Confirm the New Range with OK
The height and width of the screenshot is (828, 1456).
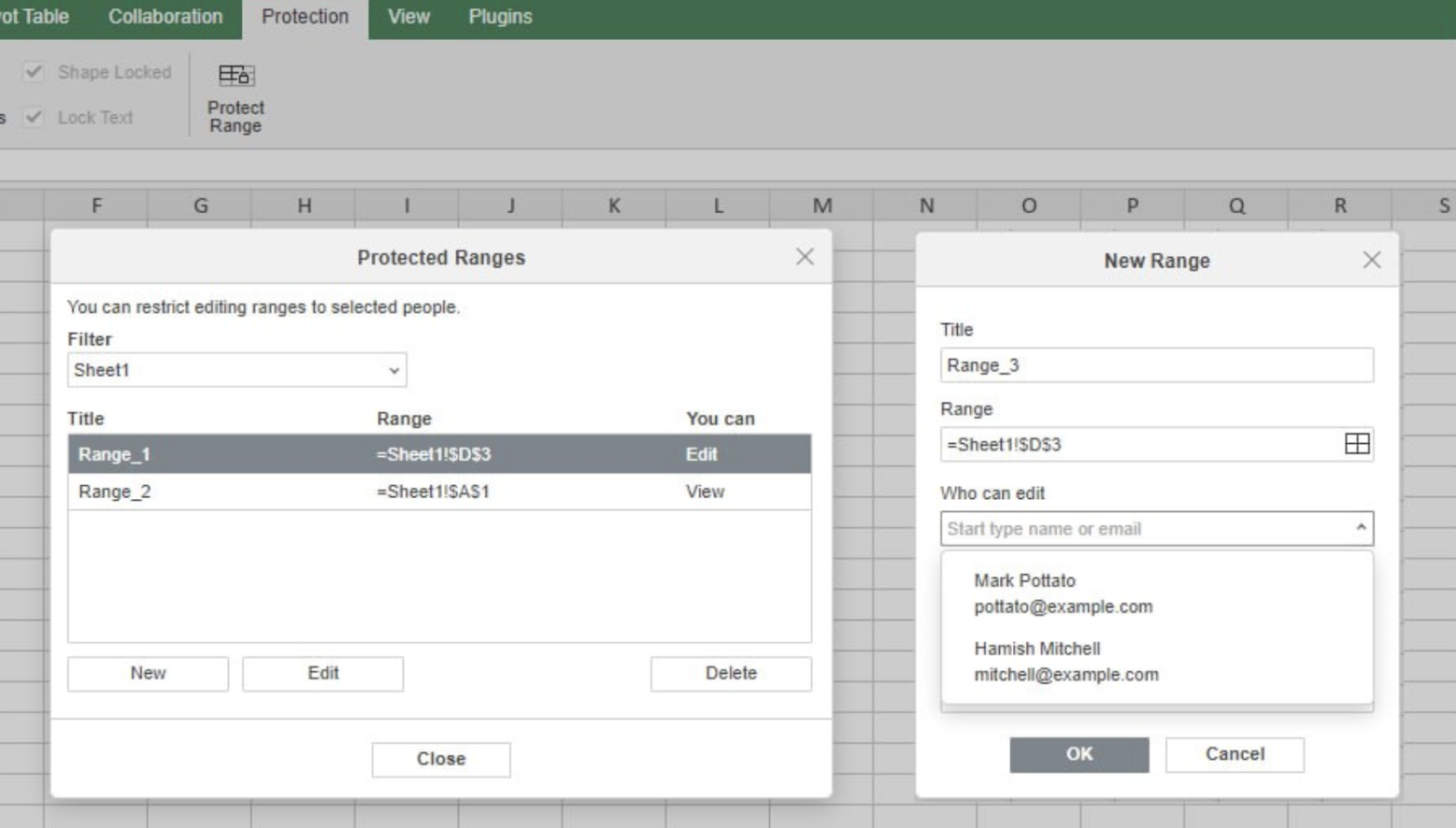(1079, 754)
